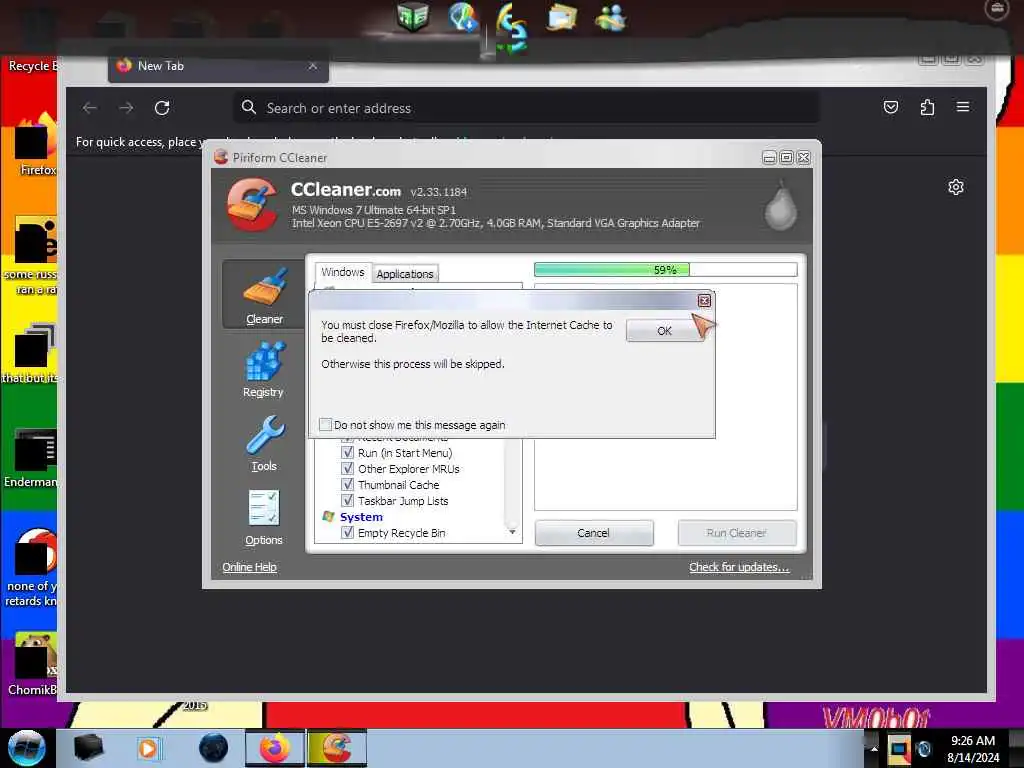Click the CCleaner broom logo in header
The image size is (1024, 768).
253,205
